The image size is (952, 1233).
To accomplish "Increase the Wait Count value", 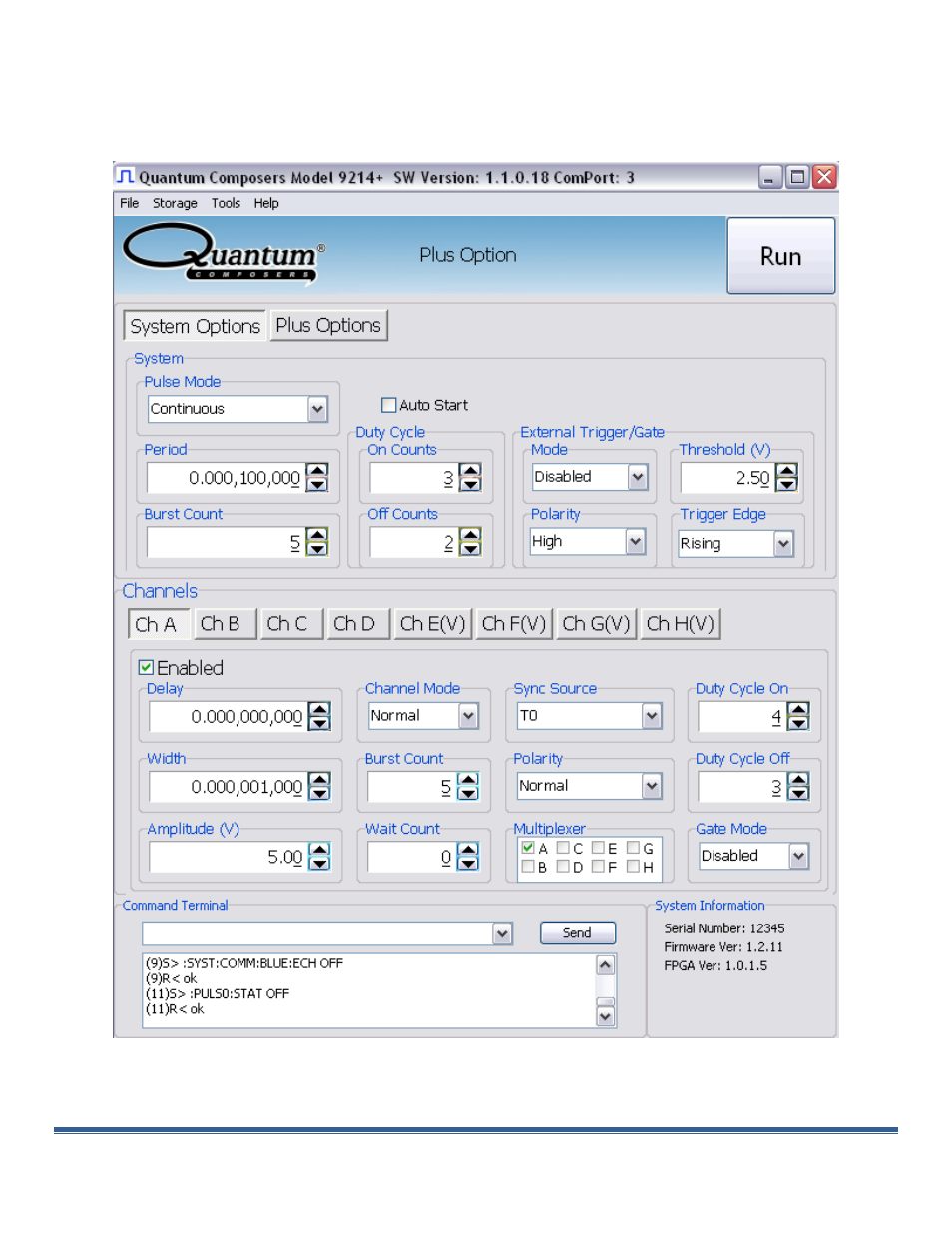I will click(468, 850).
